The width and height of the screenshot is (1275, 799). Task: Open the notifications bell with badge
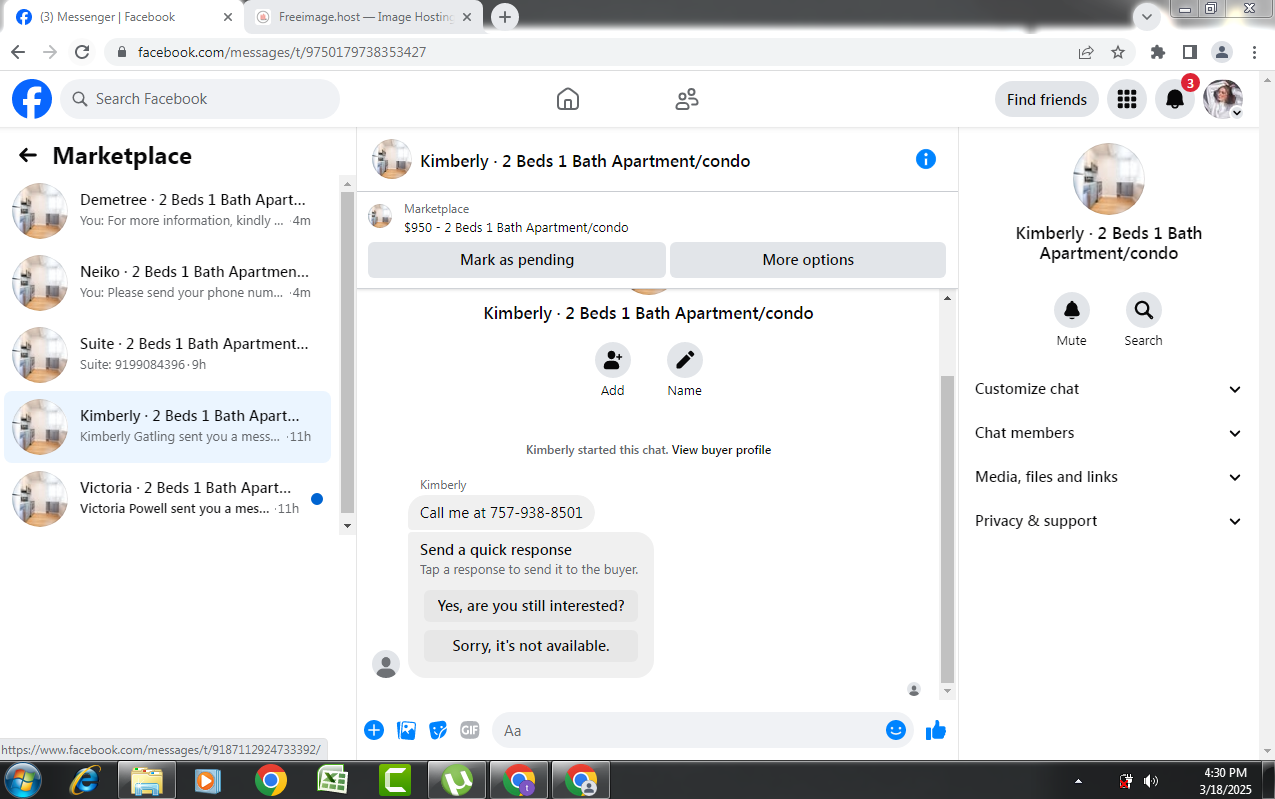click(x=1175, y=99)
